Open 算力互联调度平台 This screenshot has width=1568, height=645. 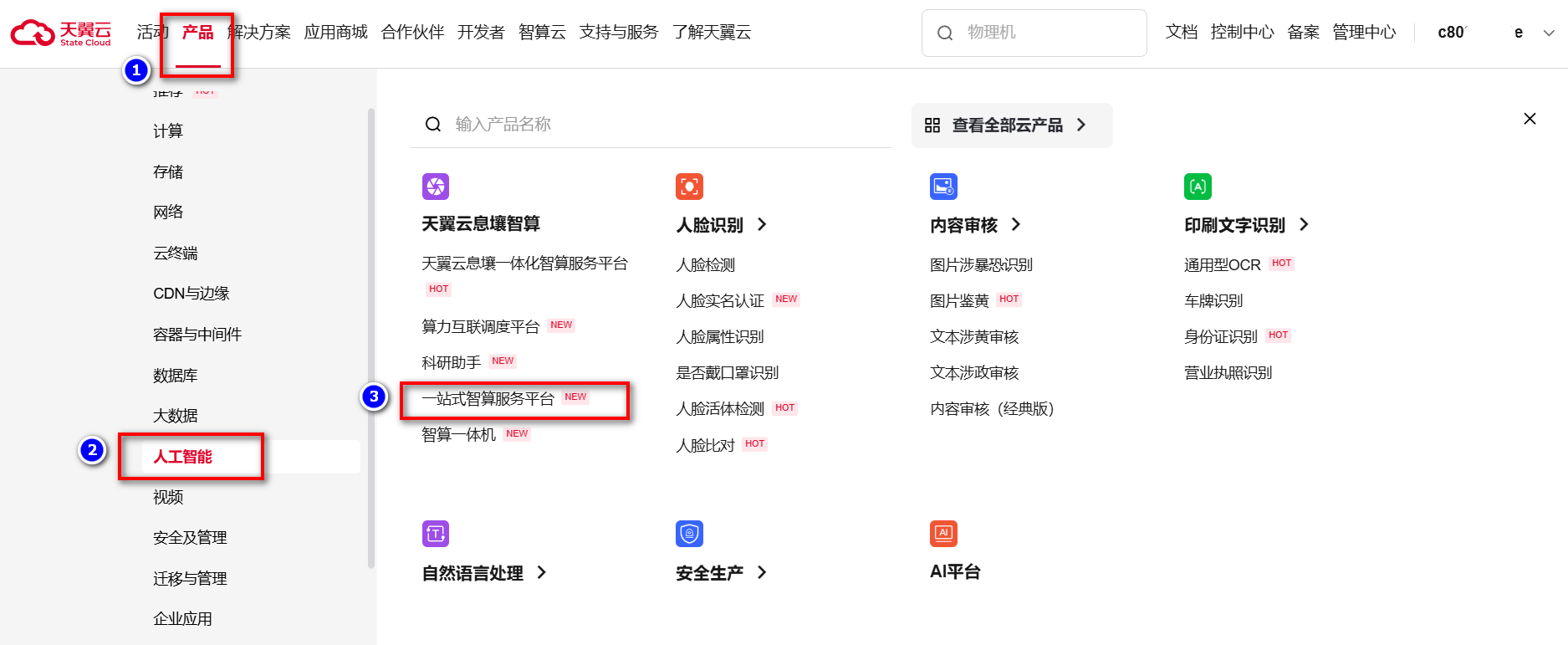click(481, 326)
